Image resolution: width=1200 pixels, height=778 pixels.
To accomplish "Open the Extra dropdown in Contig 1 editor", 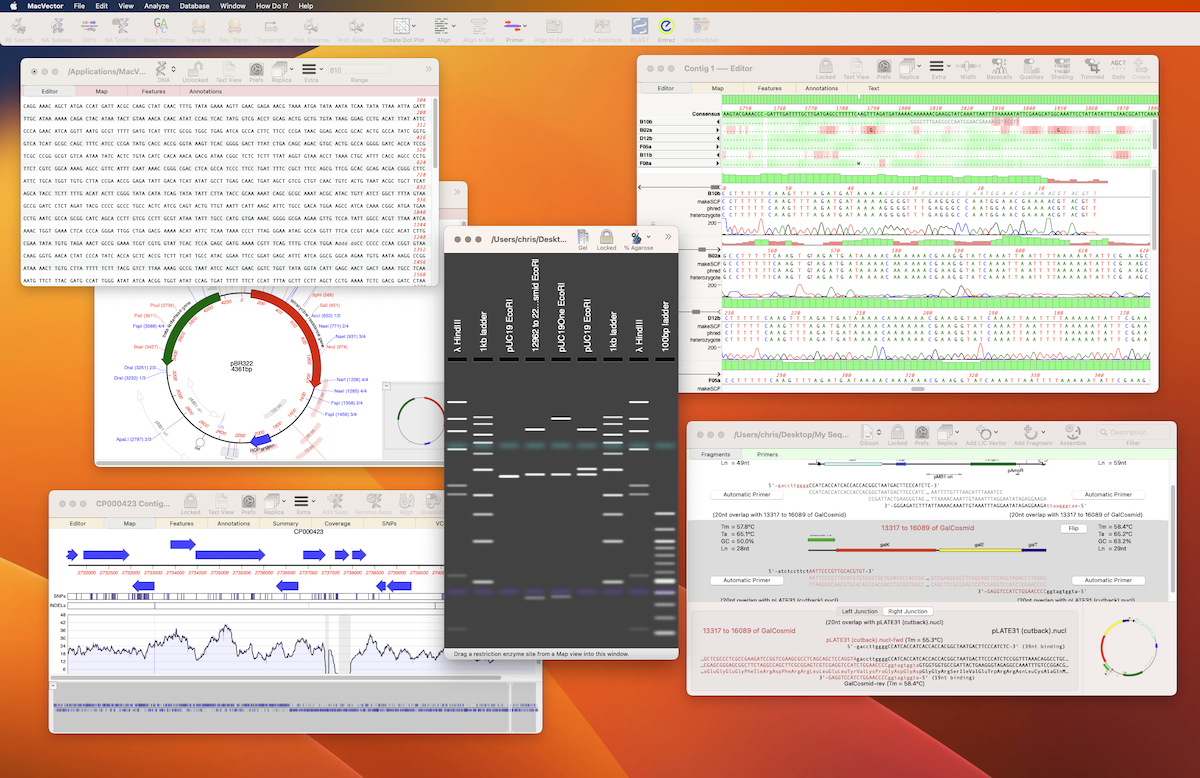I will click(x=947, y=68).
